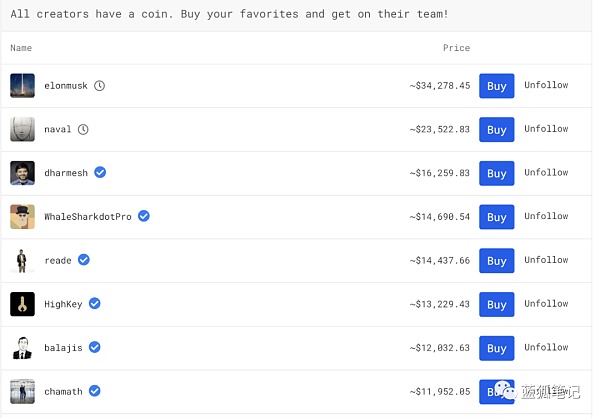The height and width of the screenshot is (418, 600).
Task: Click elonmusk's rocket avatar
Action: tap(22, 86)
